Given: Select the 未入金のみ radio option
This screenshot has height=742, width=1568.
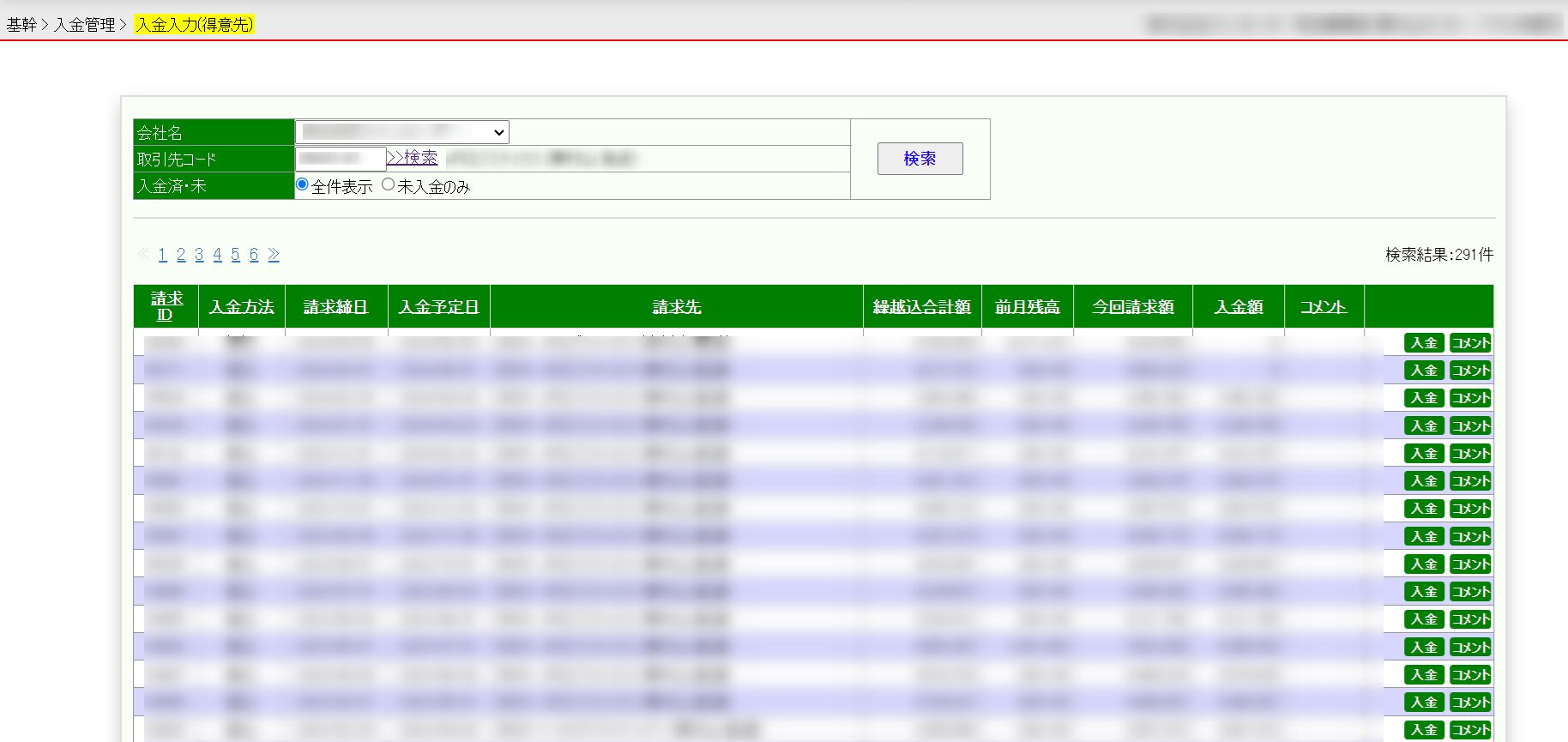Looking at the screenshot, I should pyautogui.click(x=389, y=184).
